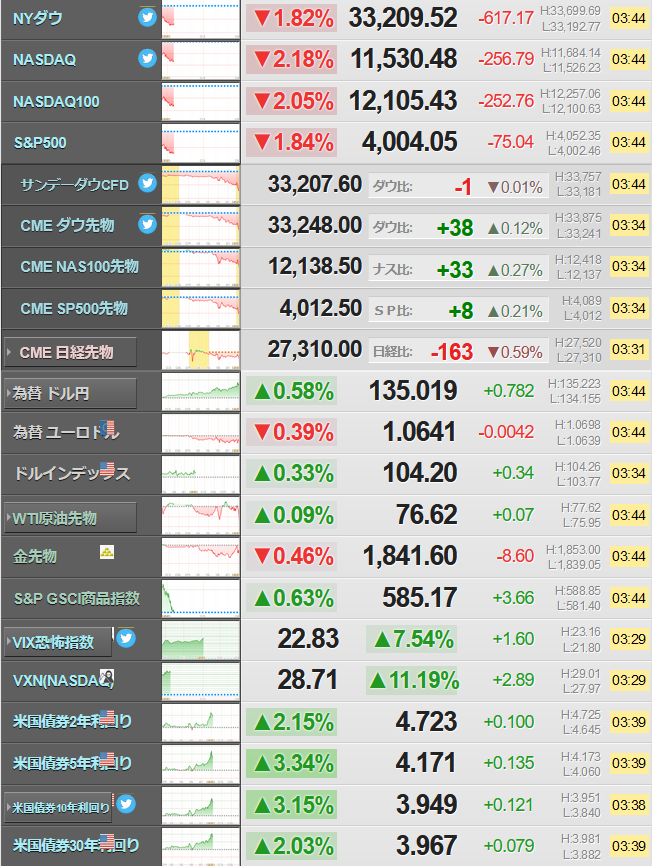Open the NASDAQ100 link

tap(56, 102)
